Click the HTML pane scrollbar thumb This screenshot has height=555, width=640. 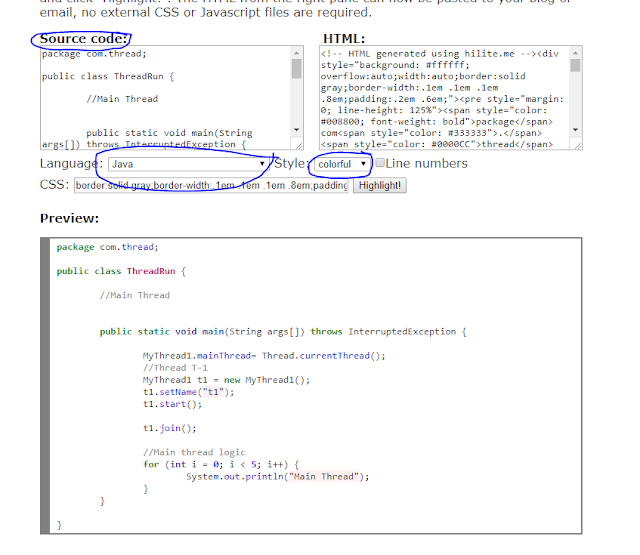(x=575, y=65)
